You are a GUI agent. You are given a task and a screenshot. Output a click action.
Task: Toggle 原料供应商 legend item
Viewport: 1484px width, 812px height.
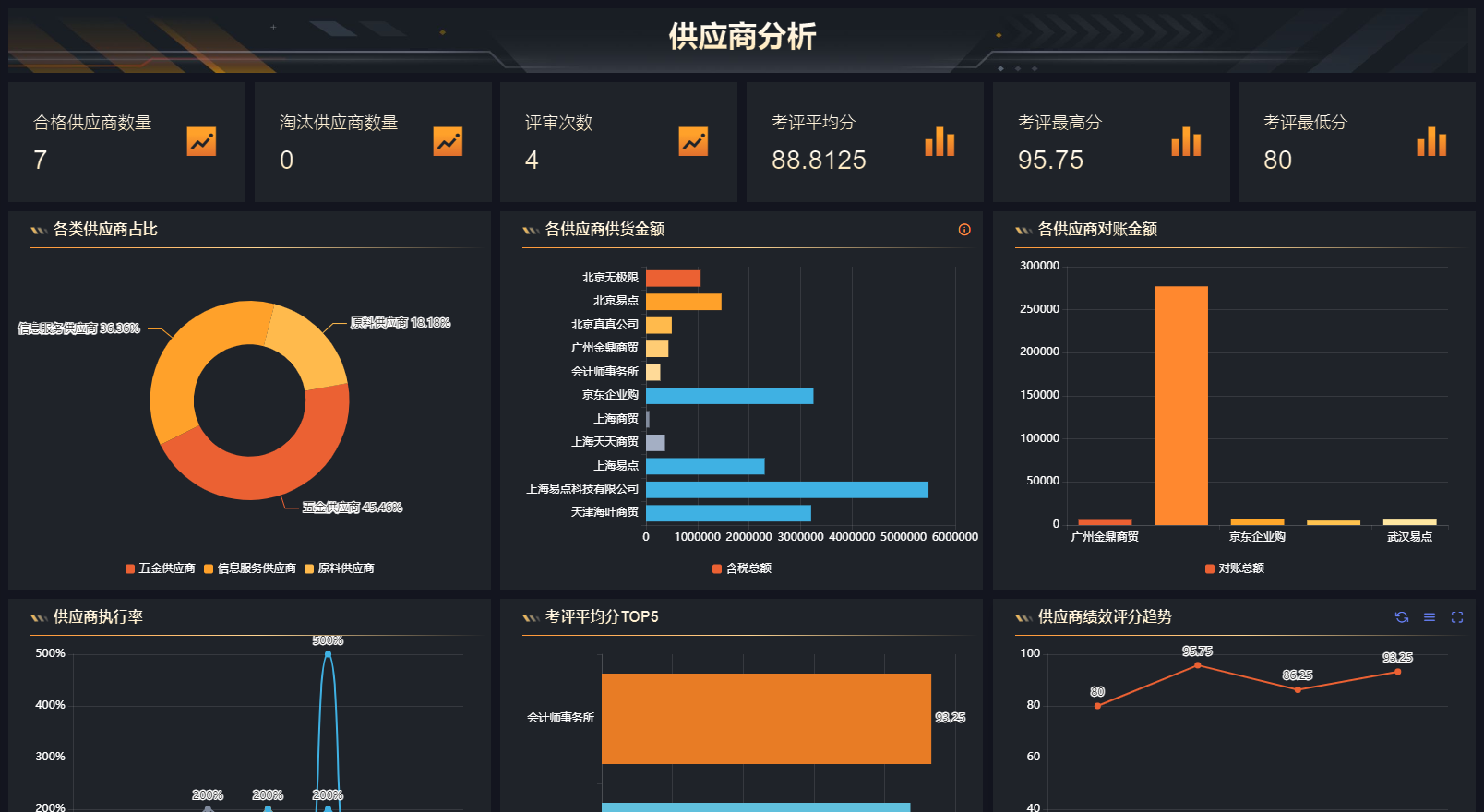(339, 568)
